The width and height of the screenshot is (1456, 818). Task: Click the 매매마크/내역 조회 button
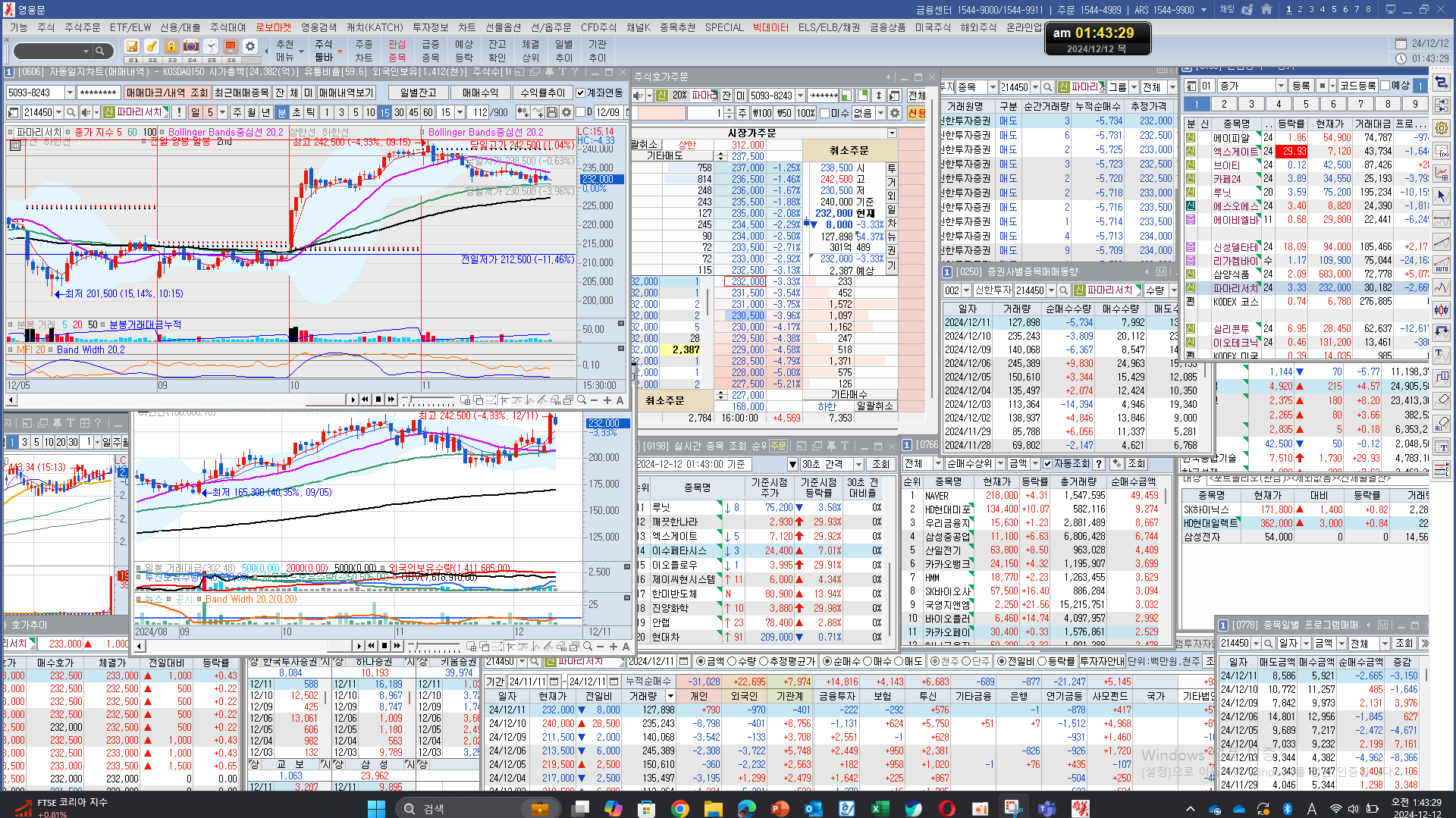coord(166,92)
